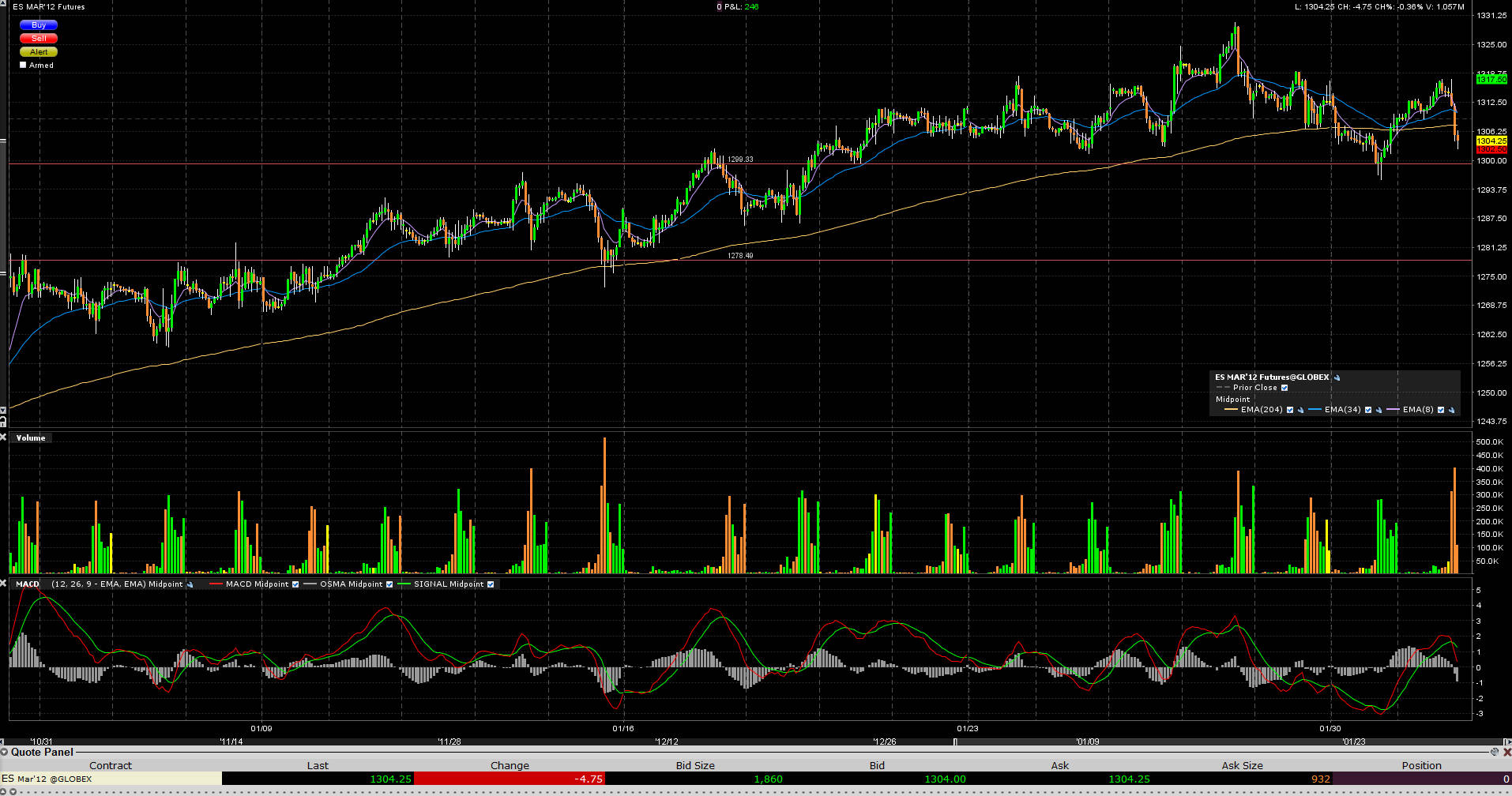The image size is (1512, 796).
Task: Close the Quote Panel
Action: pos(1506,752)
